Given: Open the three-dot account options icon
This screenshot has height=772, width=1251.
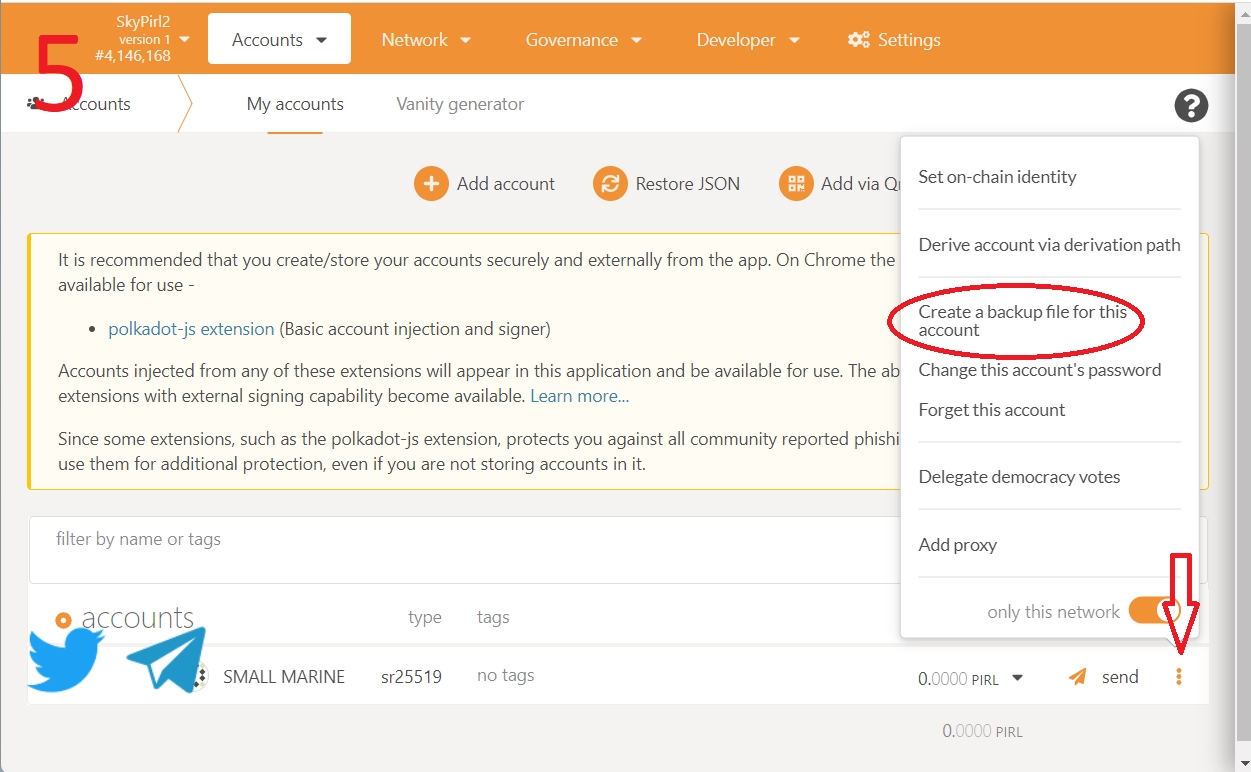Looking at the screenshot, I should click(1179, 677).
